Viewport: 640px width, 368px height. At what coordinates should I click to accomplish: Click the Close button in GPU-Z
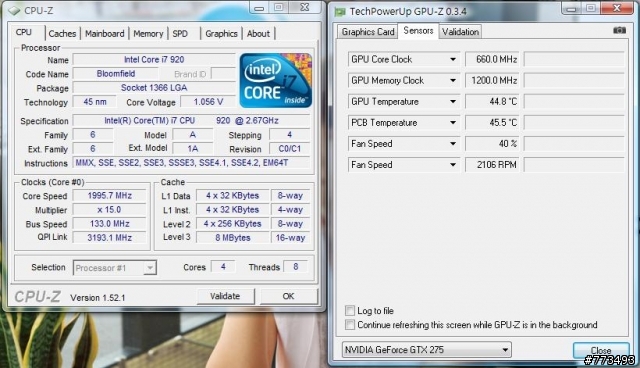pos(601,350)
